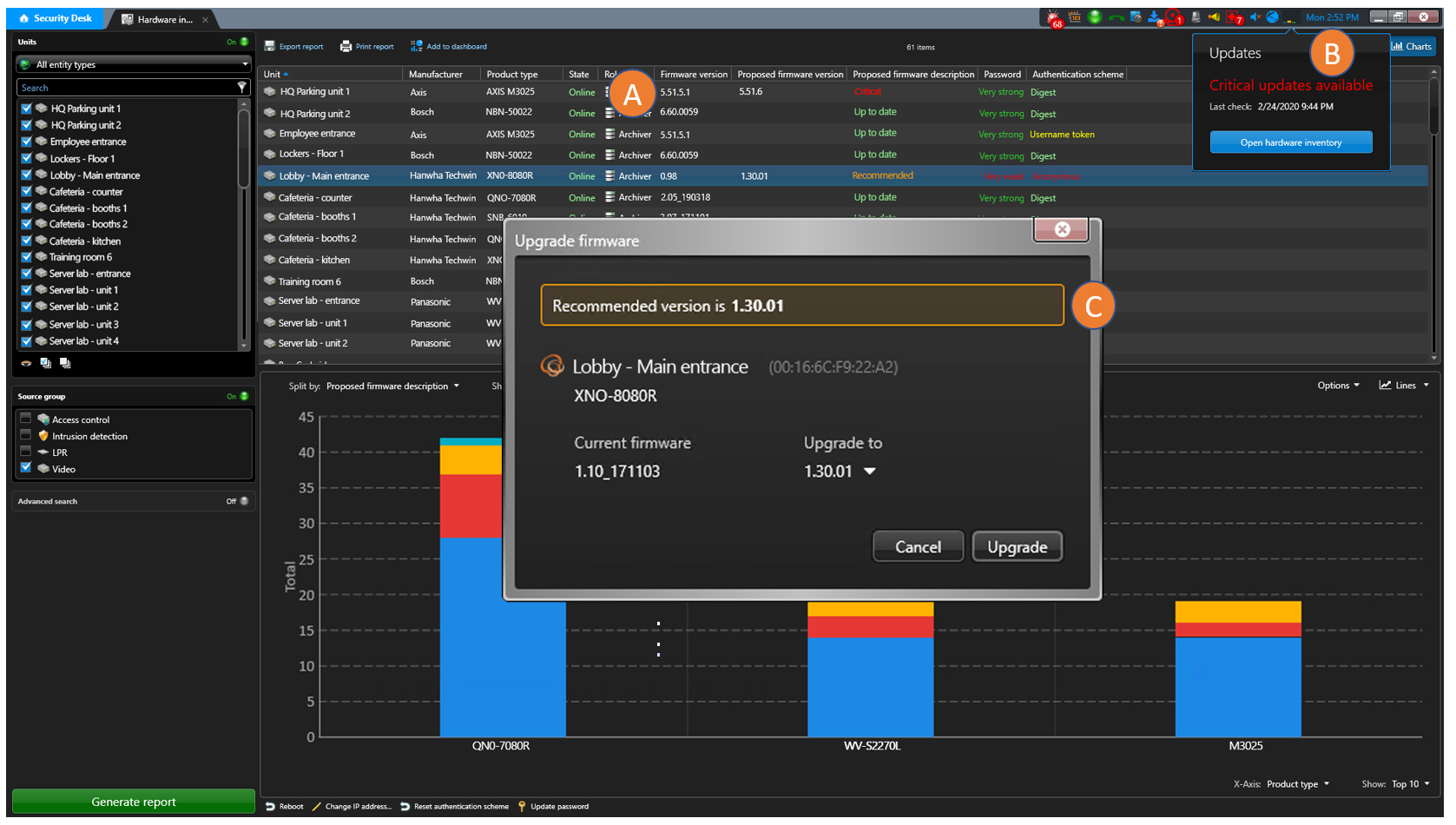Switch to the Security Desk tab
The image size is (1456, 825).
[55, 18]
